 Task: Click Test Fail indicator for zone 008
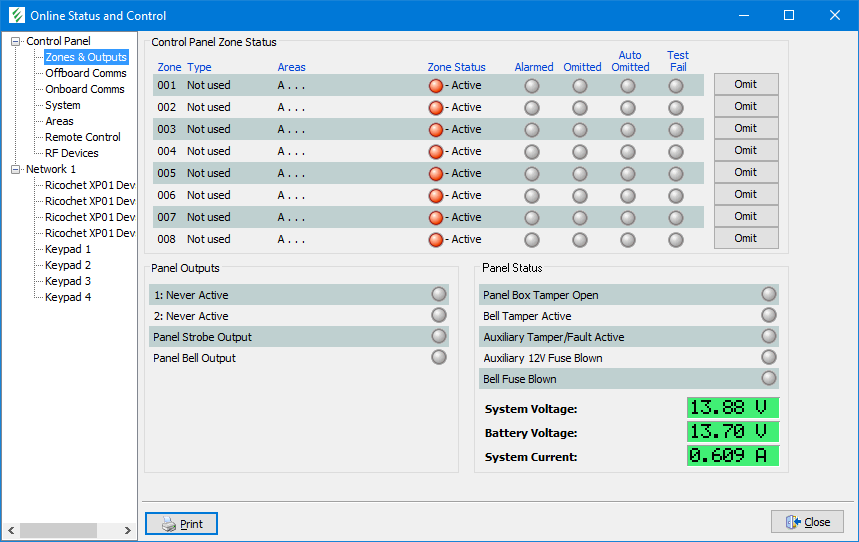[676, 240]
